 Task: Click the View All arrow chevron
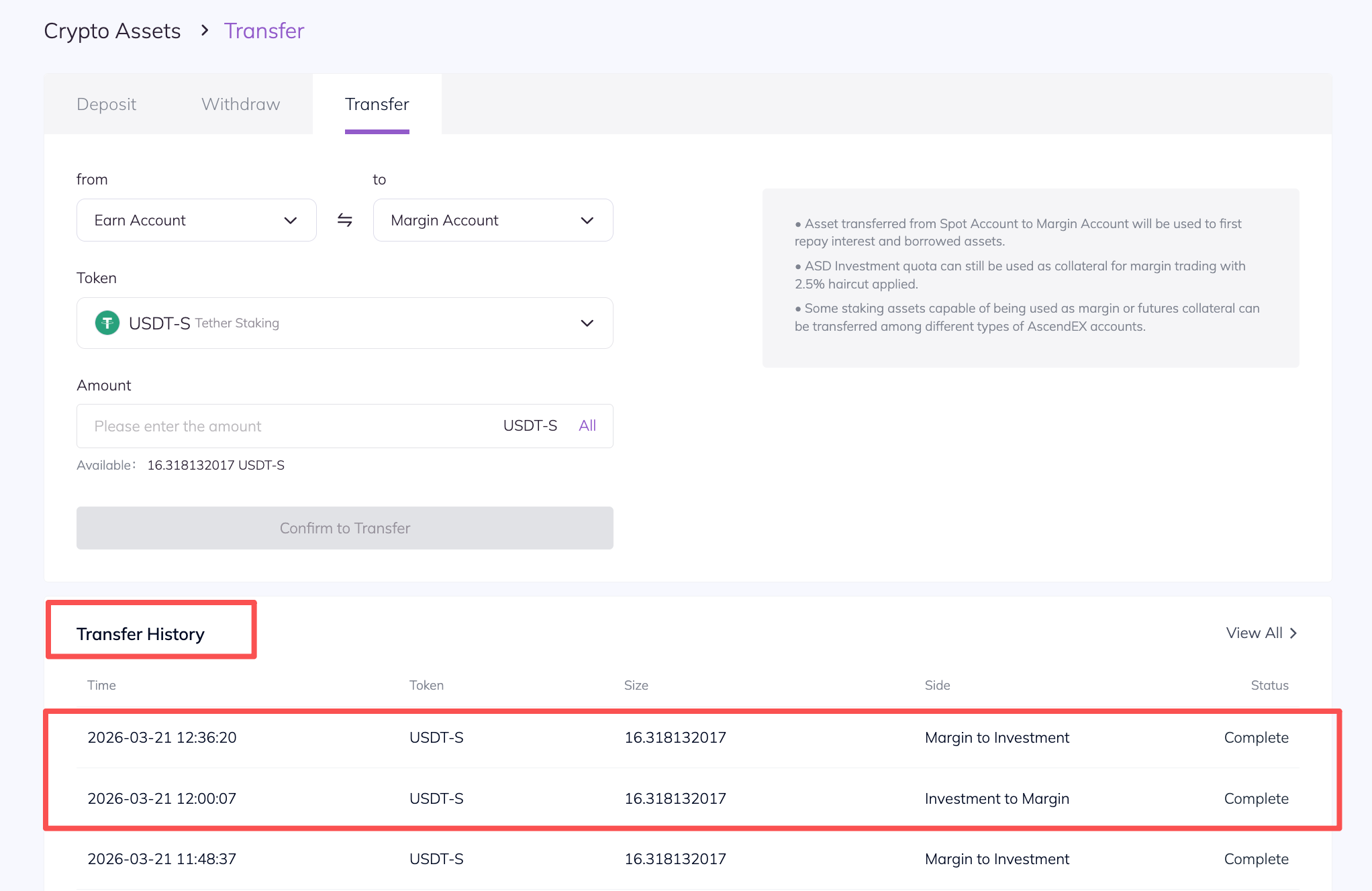point(1293,633)
